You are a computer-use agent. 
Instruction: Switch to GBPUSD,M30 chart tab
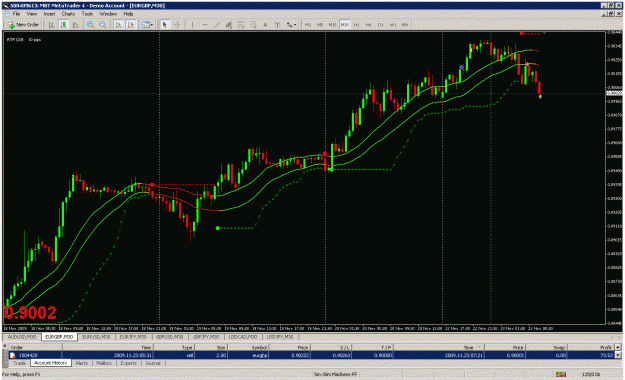(170, 337)
